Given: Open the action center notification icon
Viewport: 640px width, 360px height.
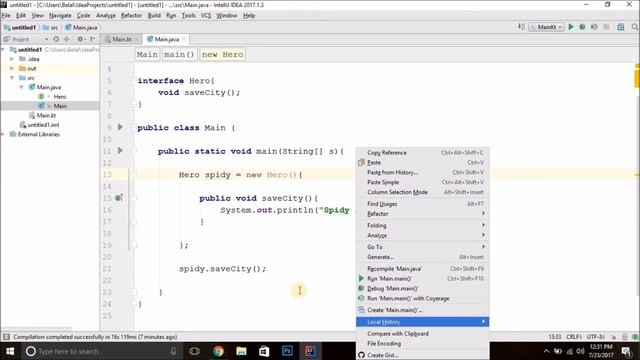Looking at the screenshot, I should (x=627, y=351).
